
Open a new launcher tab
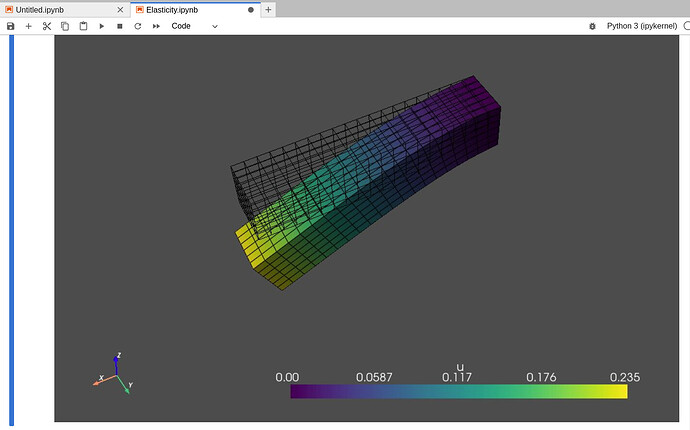(268, 10)
